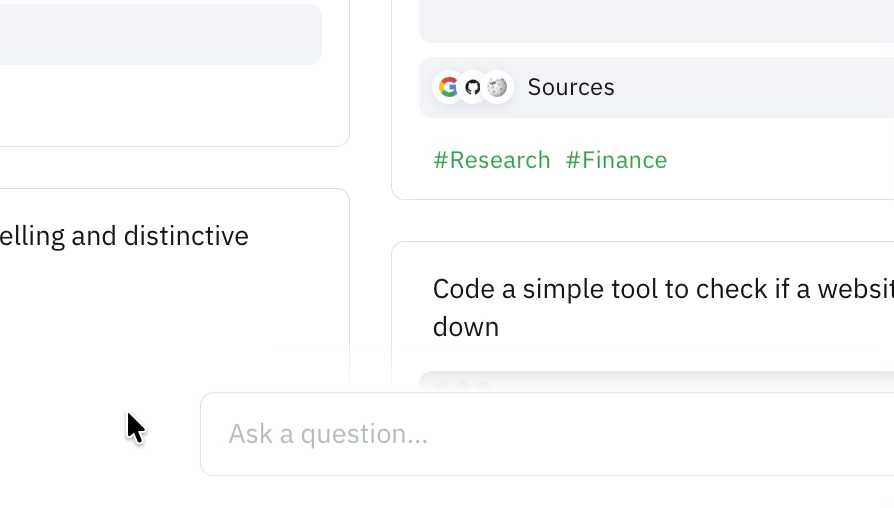The image size is (894, 508).
Task: Click faded source icons under website tool card
Action: point(463,386)
